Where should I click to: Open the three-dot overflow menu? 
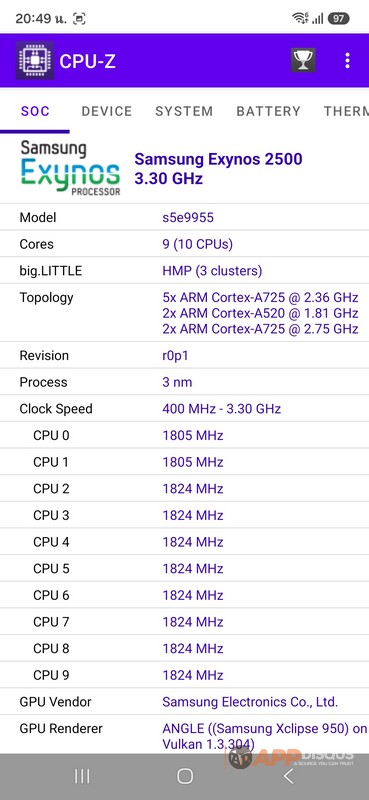click(347, 60)
